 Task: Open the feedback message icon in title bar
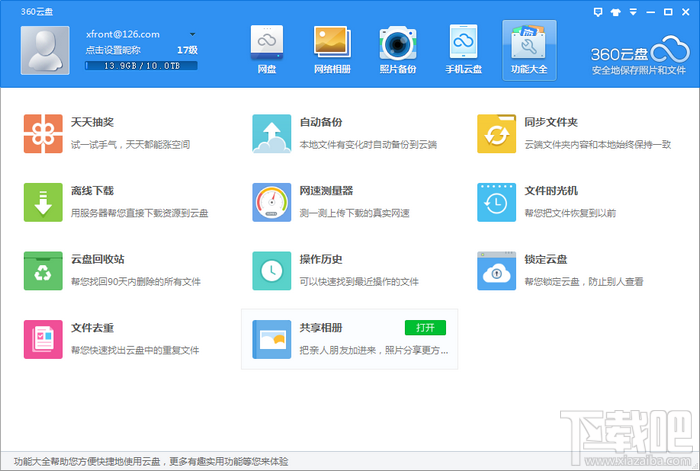point(598,12)
